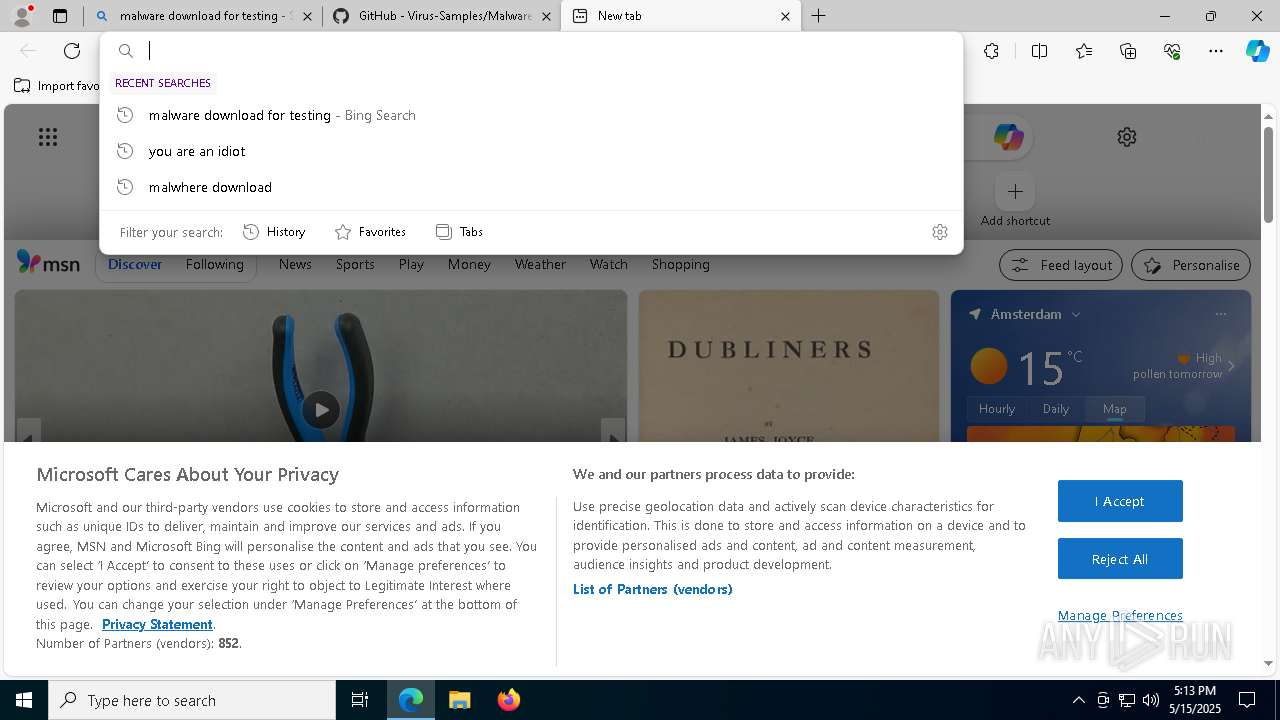Filter search by History
The width and height of the screenshot is (1280, 720).
click(x=274, y=232)
